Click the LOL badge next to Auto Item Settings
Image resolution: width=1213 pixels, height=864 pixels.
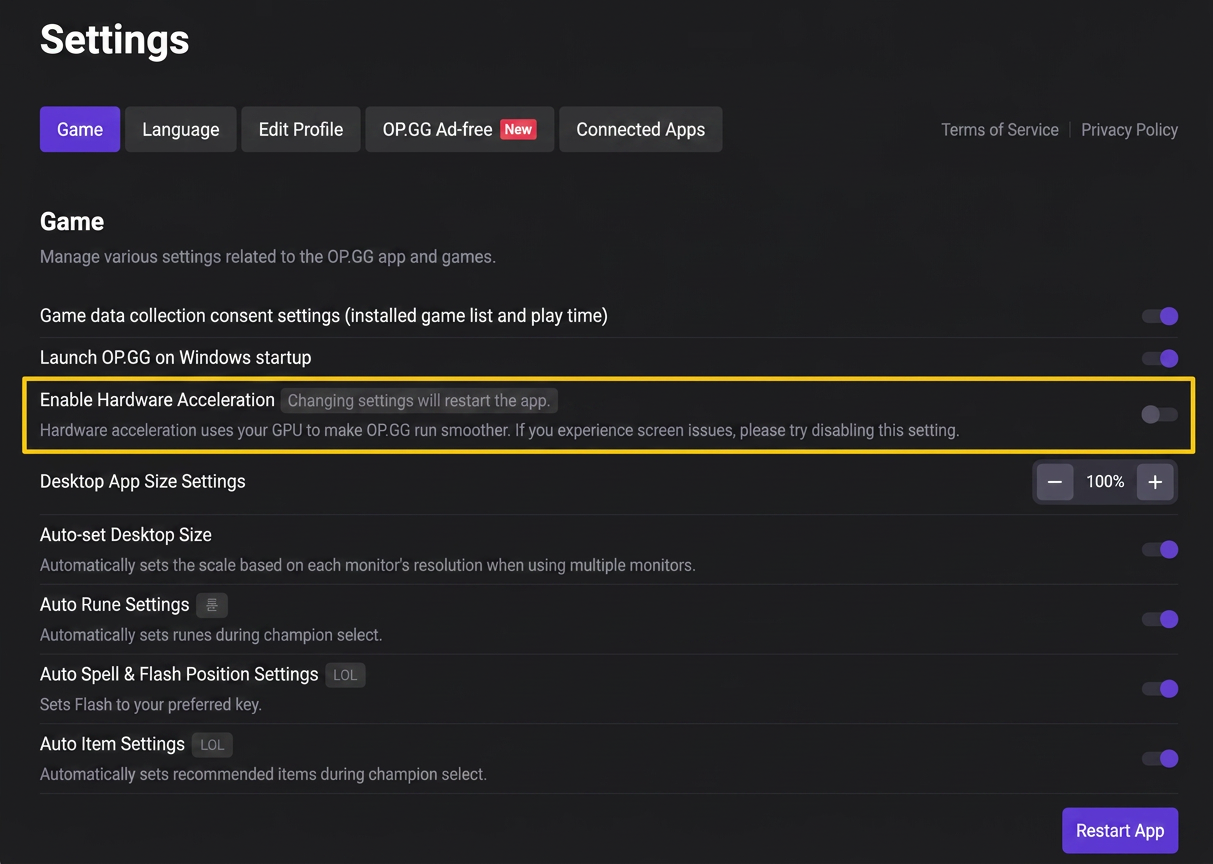212,745
